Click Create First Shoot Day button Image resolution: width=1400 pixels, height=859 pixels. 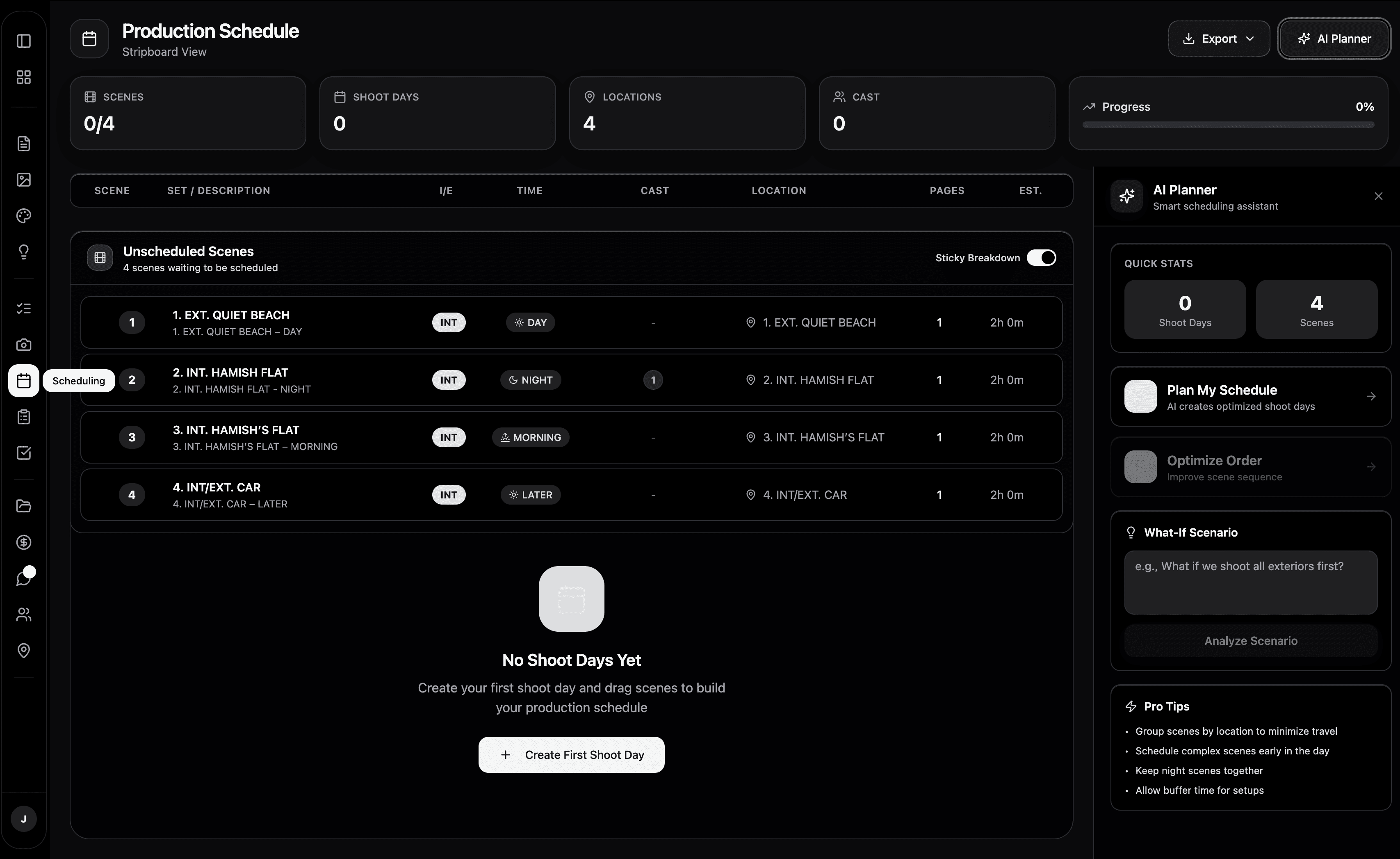click(571, 754)
